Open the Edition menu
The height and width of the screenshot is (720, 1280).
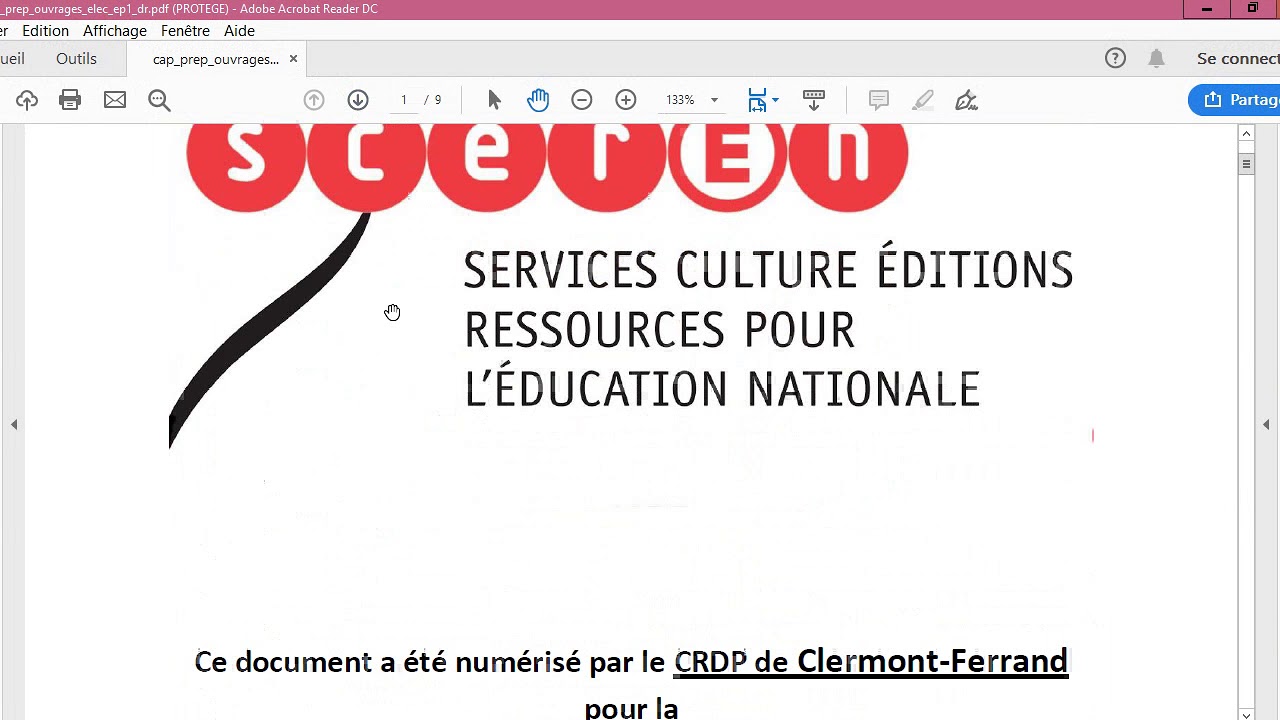(x=46, y=31)
